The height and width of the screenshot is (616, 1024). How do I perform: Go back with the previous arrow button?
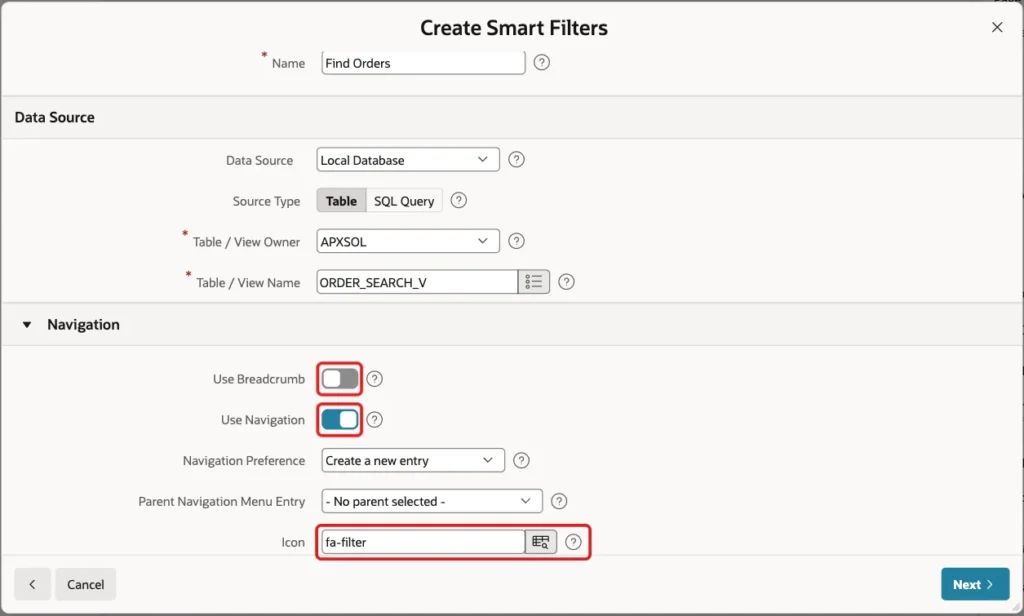tap(32, 584)
